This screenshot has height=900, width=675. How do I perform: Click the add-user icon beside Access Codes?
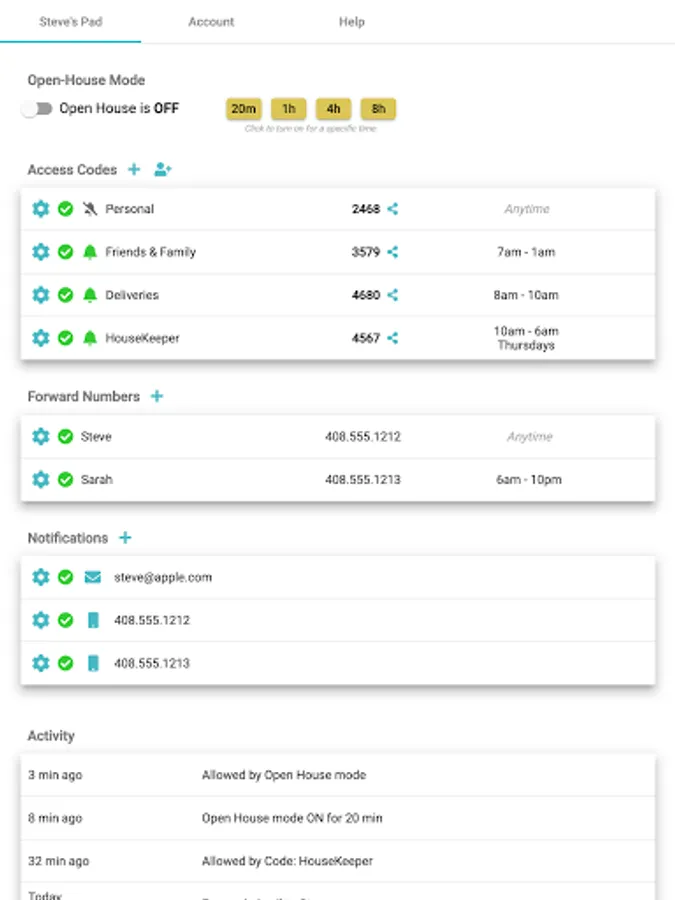coord(163,169)
